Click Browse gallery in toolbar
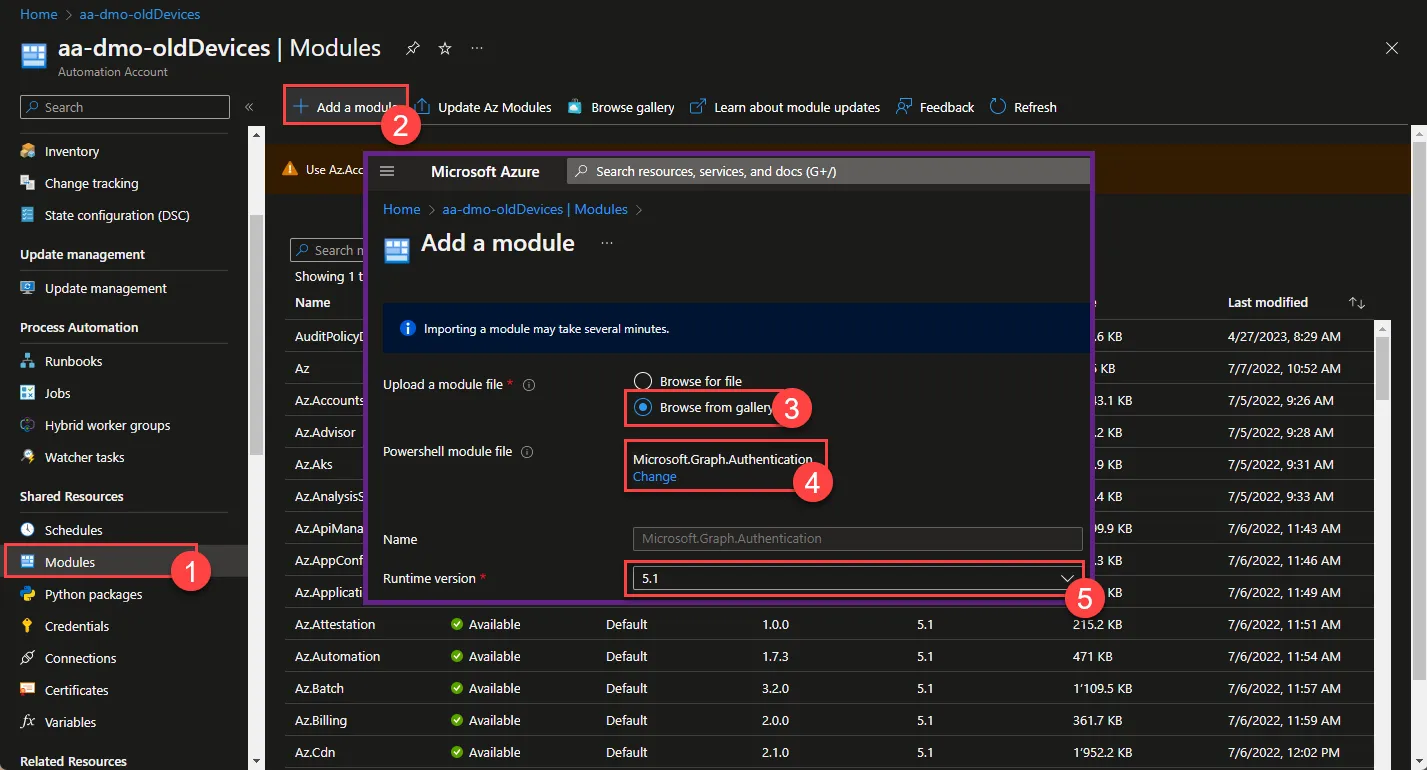This screenshot has height=770, width=1427. point(621,107)
